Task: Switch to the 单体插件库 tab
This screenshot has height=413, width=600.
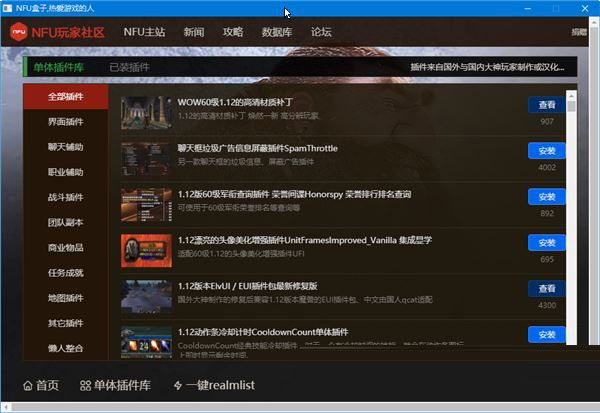Action: coord(59,67)
